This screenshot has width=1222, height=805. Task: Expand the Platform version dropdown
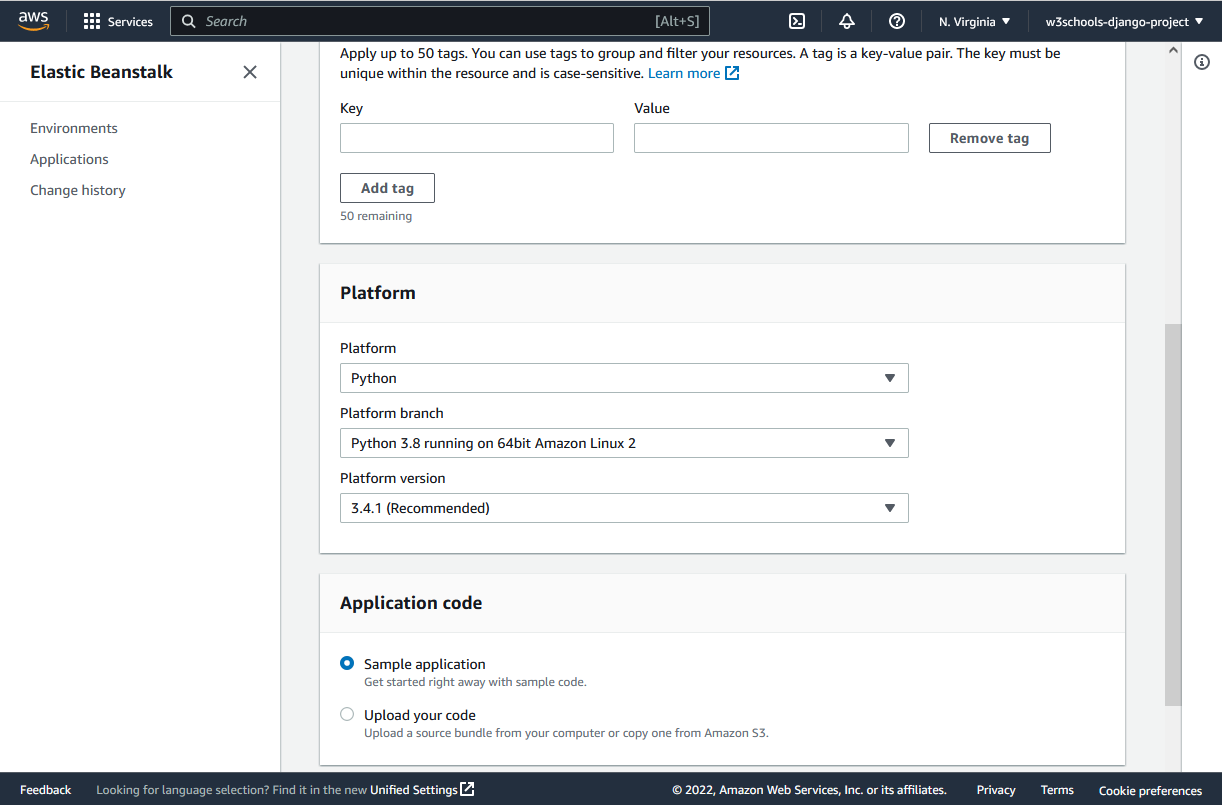point(623,508)
